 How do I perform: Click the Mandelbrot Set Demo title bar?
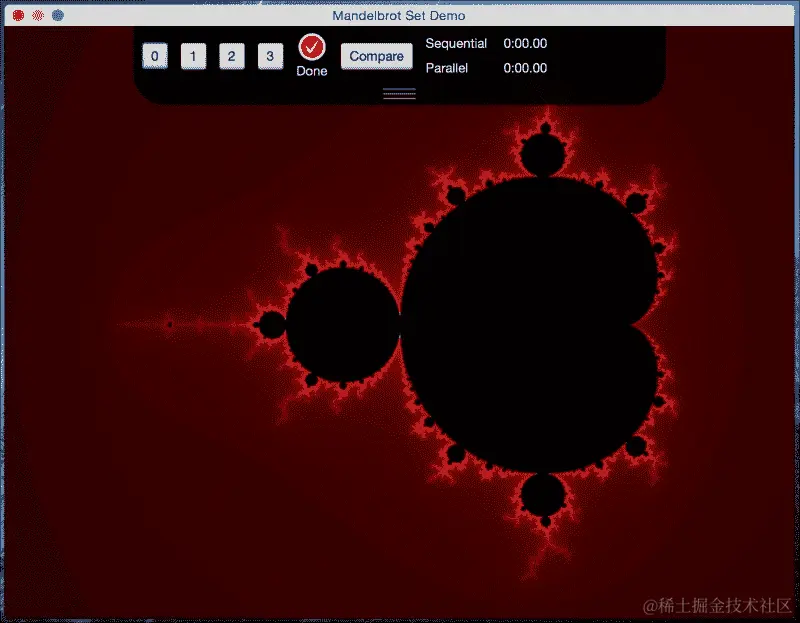(400, 15)
